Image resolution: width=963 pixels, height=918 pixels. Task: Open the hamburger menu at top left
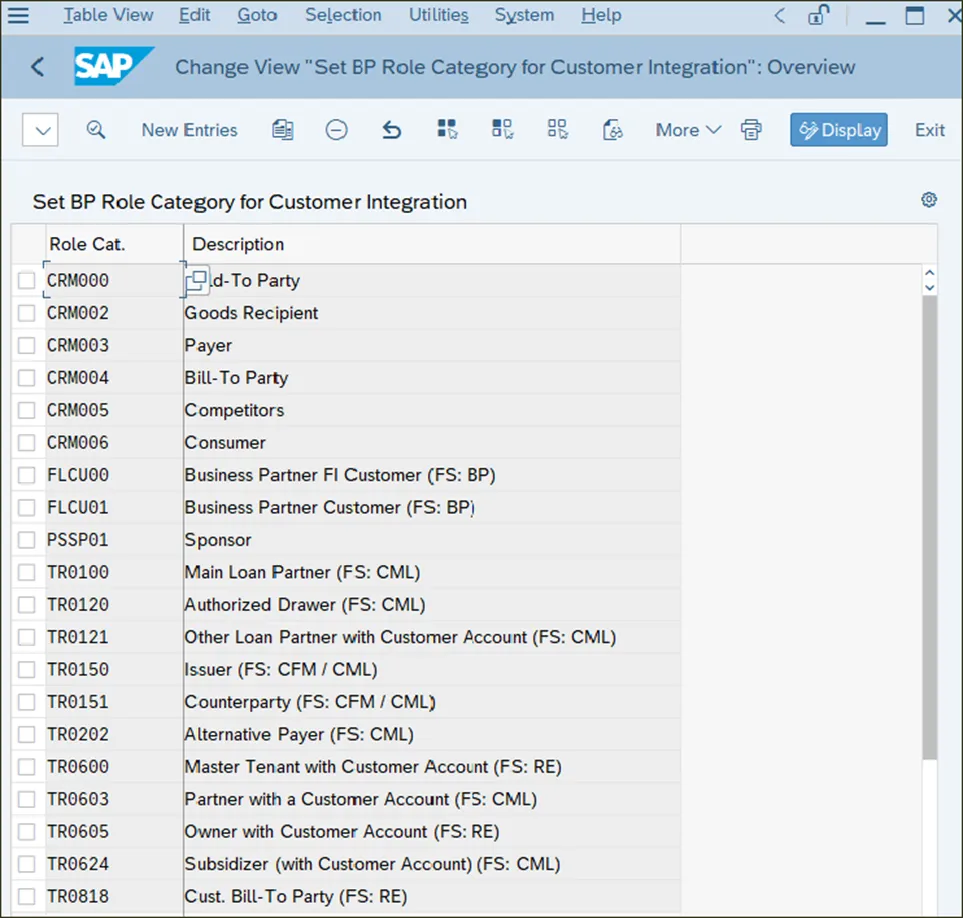(x=19, y=15)
